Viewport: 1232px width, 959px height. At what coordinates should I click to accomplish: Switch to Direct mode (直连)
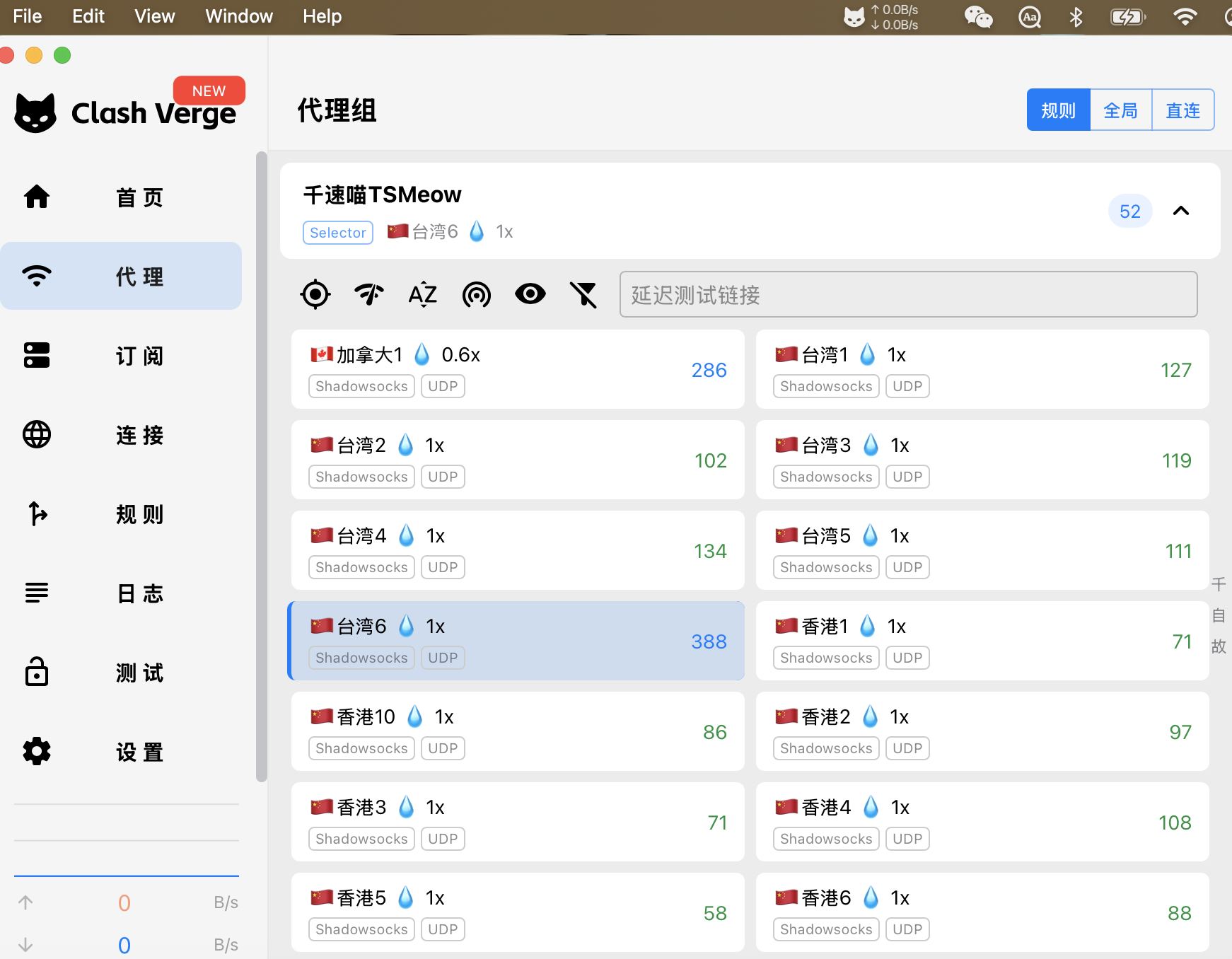[x=1183, y=110]
